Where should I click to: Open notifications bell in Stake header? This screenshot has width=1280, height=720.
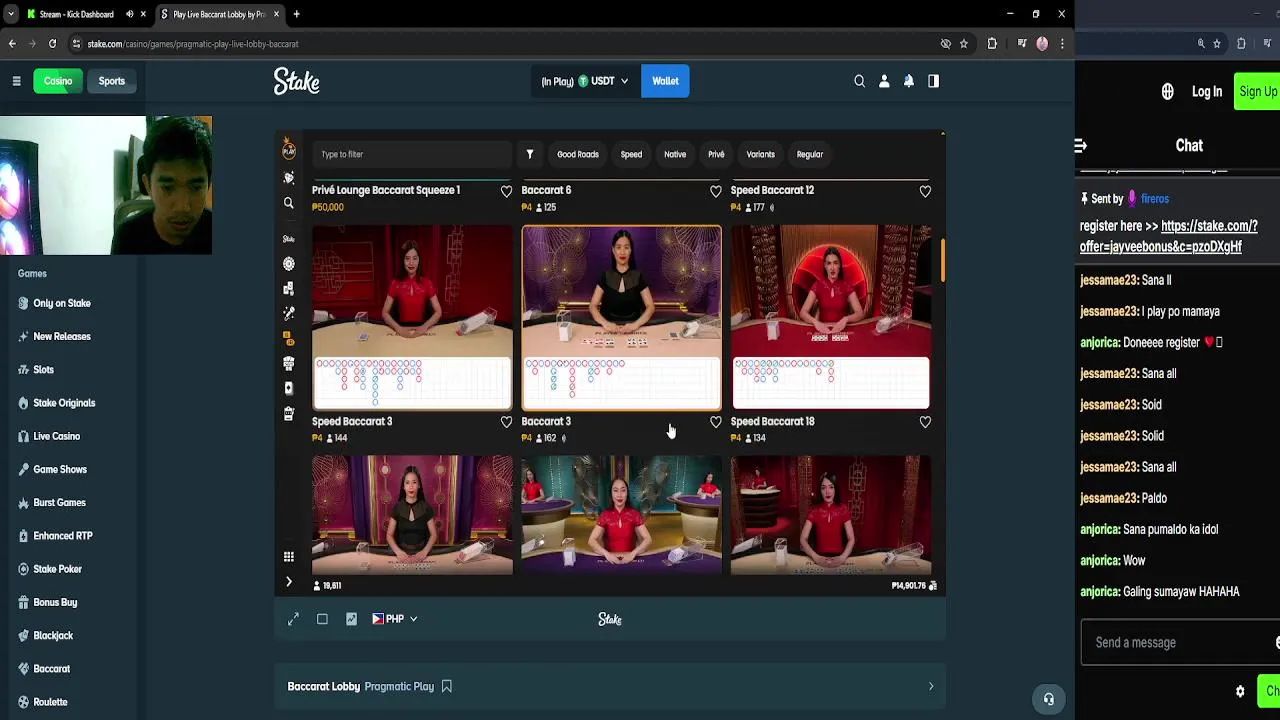coord(908,81)
